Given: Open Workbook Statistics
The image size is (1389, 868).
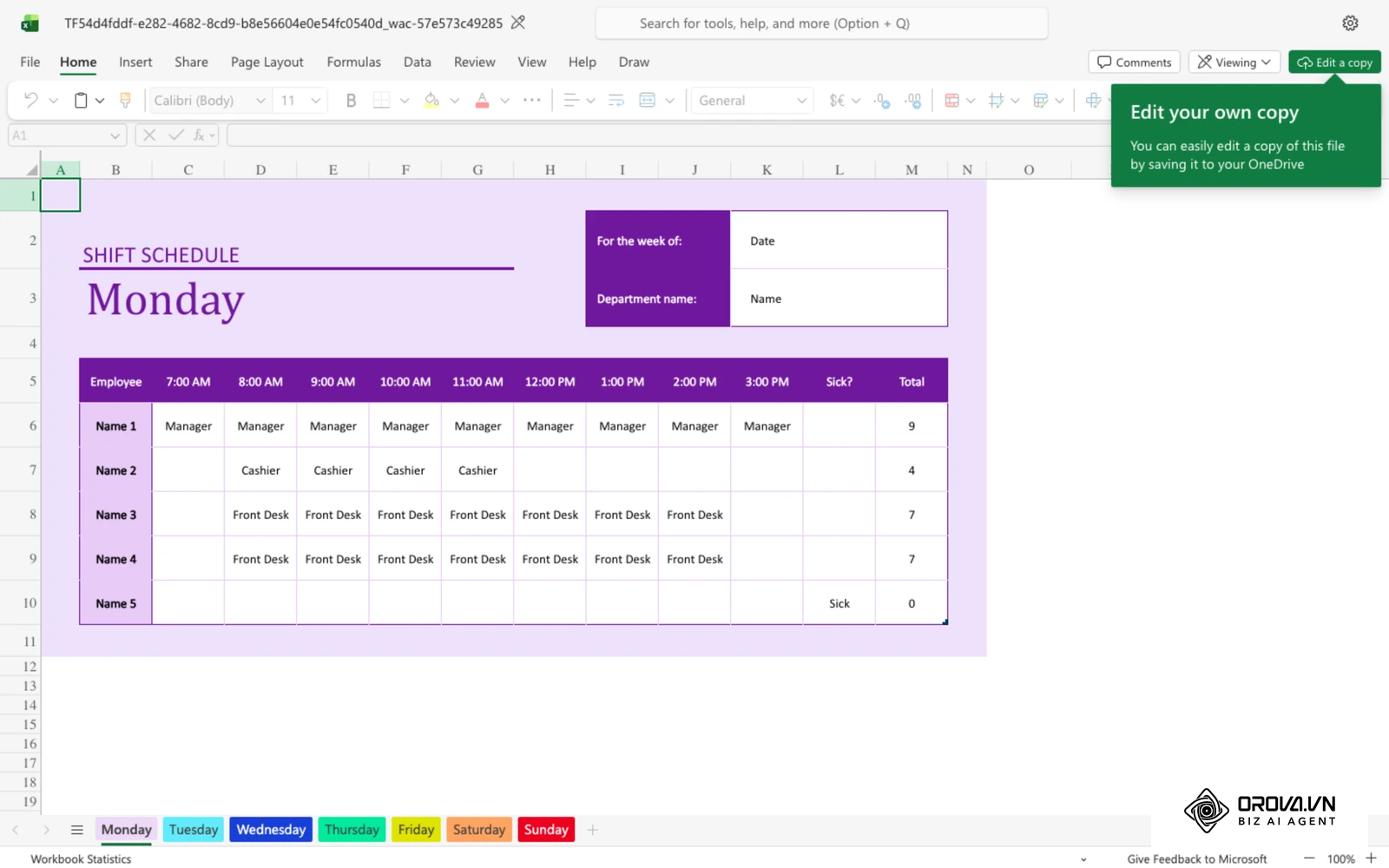Looking at the screenshot, I should 81,858.
